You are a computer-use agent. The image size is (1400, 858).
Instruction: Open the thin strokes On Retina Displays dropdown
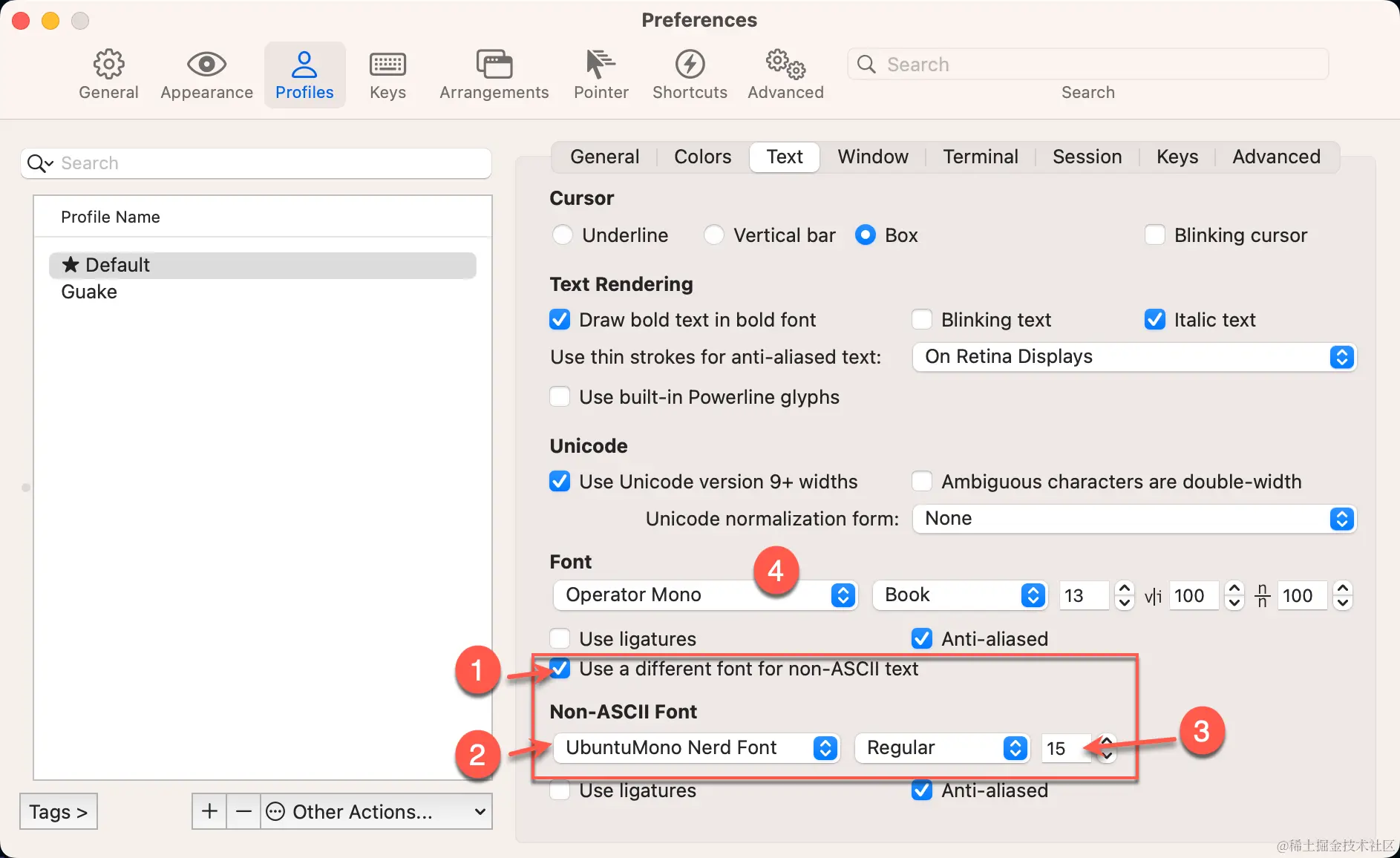point(1134,357)
